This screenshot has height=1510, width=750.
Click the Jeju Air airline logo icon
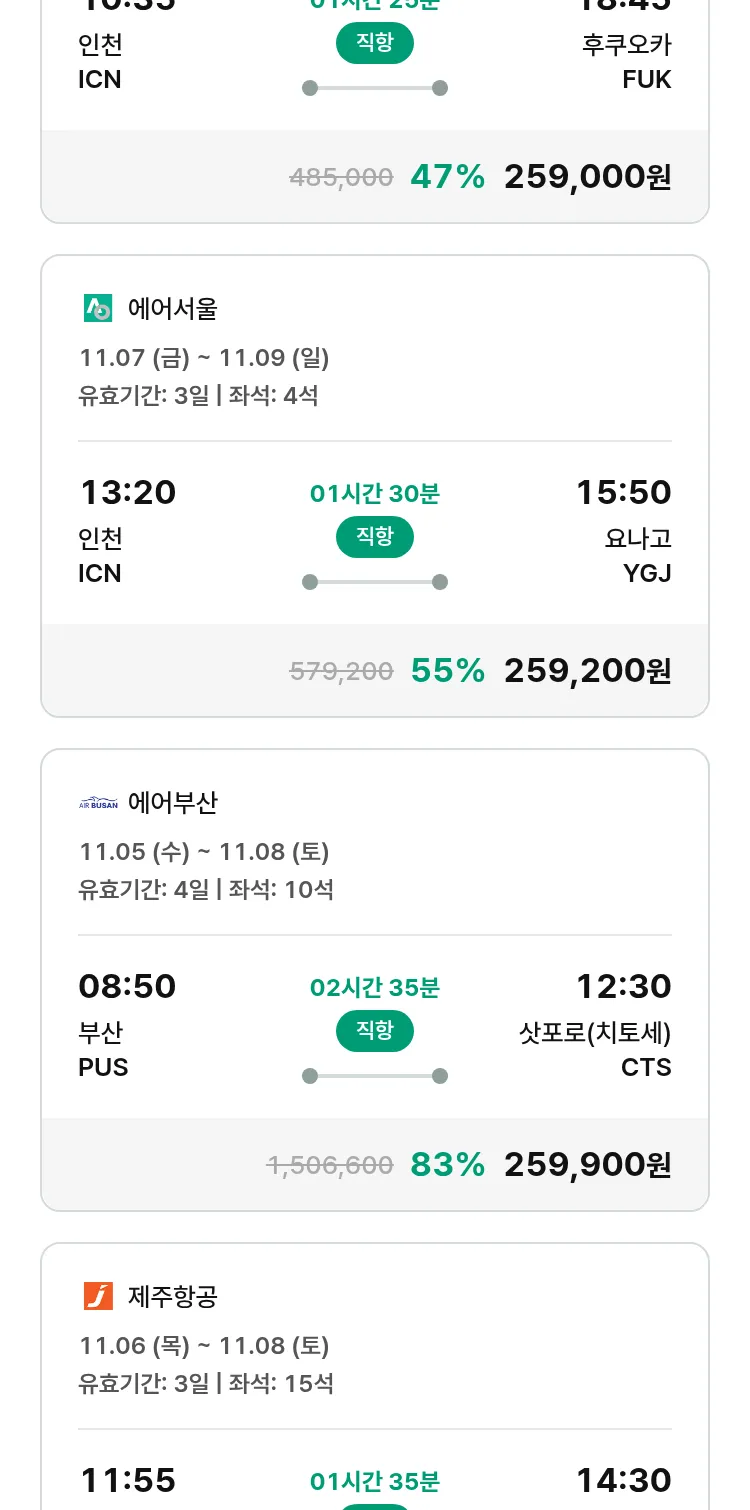[x=98, y=1297]
